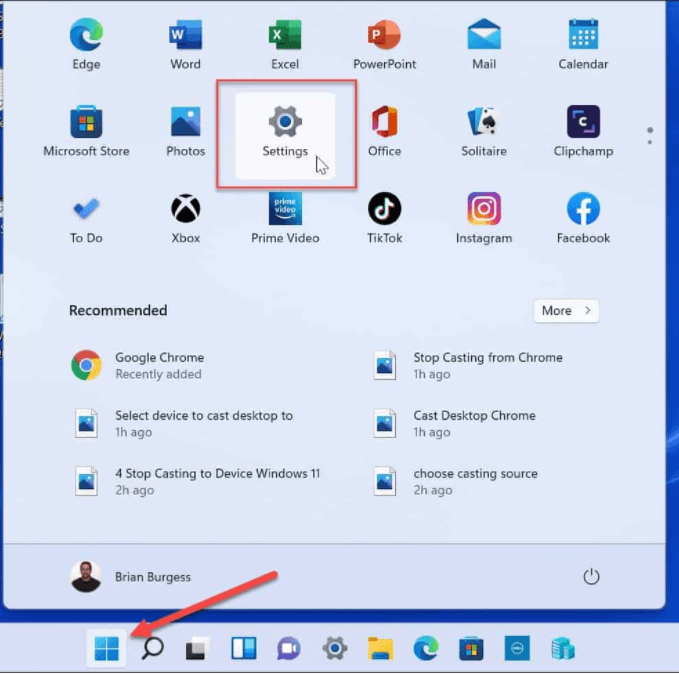Viewport: 679px width, 674px height.
Task: Open 'Stop Casting from Chrome' file
Action: coord(468,365)
